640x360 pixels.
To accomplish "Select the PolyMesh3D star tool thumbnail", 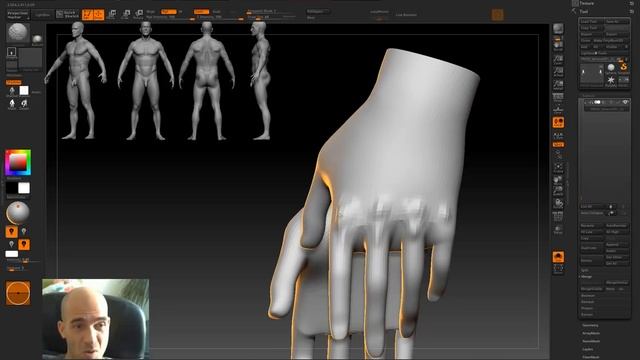I will (611, 81).
